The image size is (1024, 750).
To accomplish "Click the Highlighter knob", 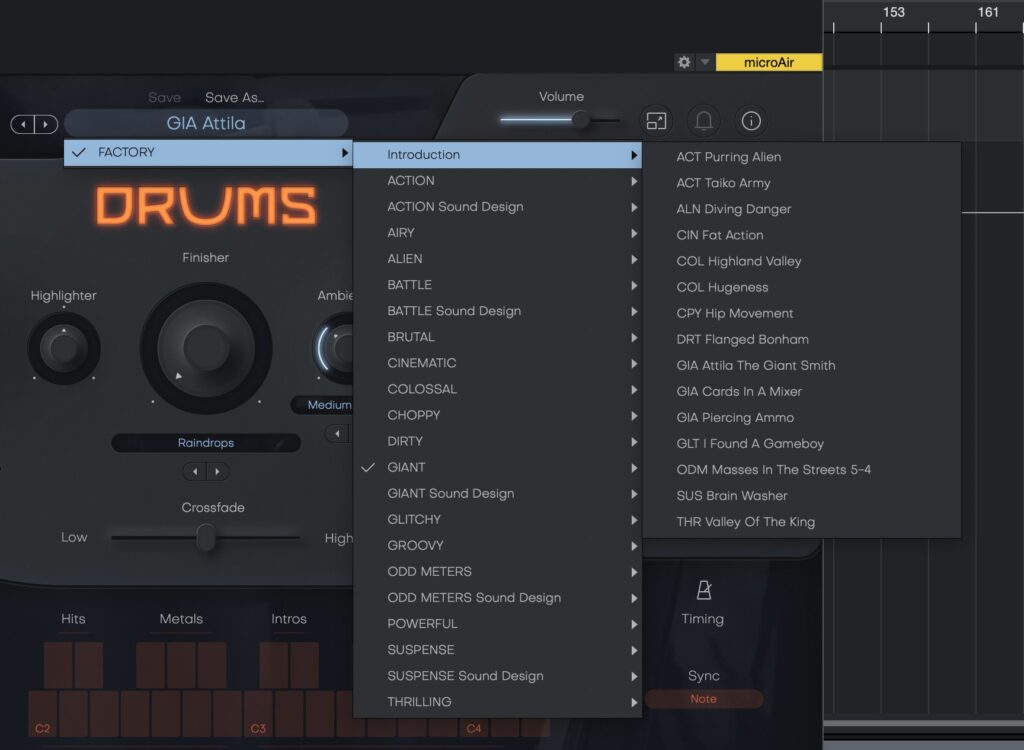I will (63, 348).
